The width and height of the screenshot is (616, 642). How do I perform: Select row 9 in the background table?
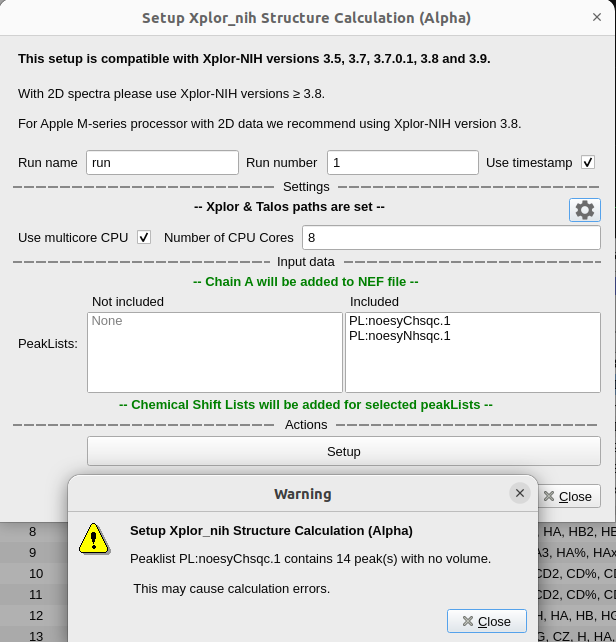33,553
